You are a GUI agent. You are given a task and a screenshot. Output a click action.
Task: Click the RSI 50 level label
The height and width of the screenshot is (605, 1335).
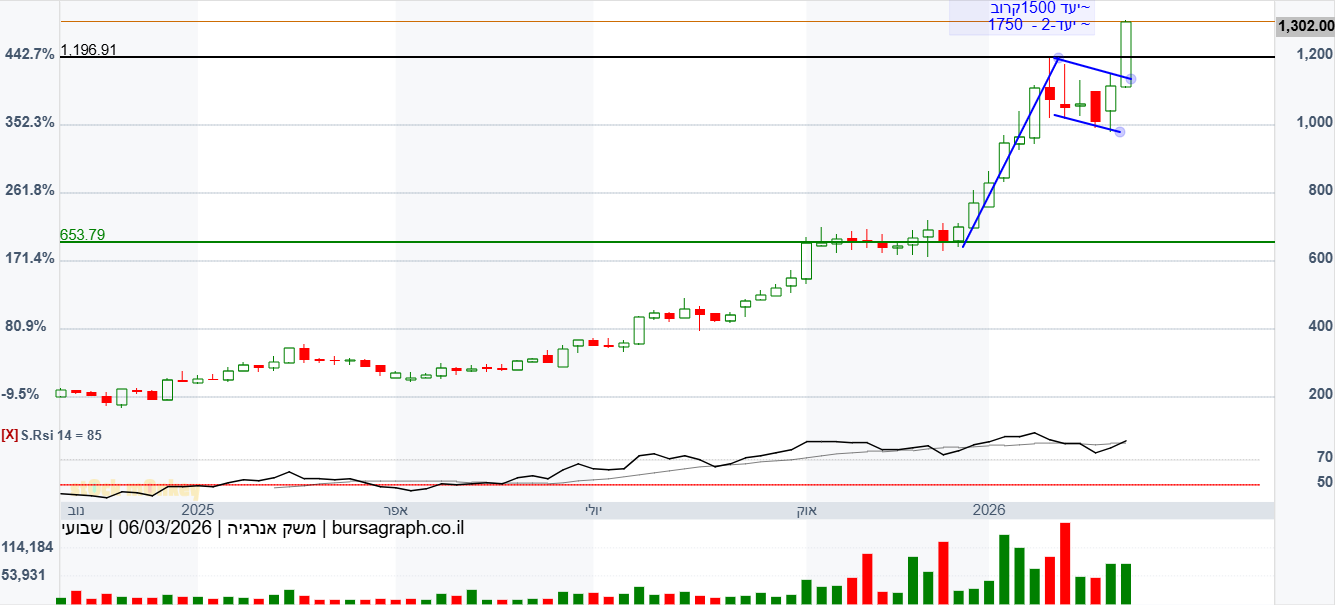(x=1324, y=482)
